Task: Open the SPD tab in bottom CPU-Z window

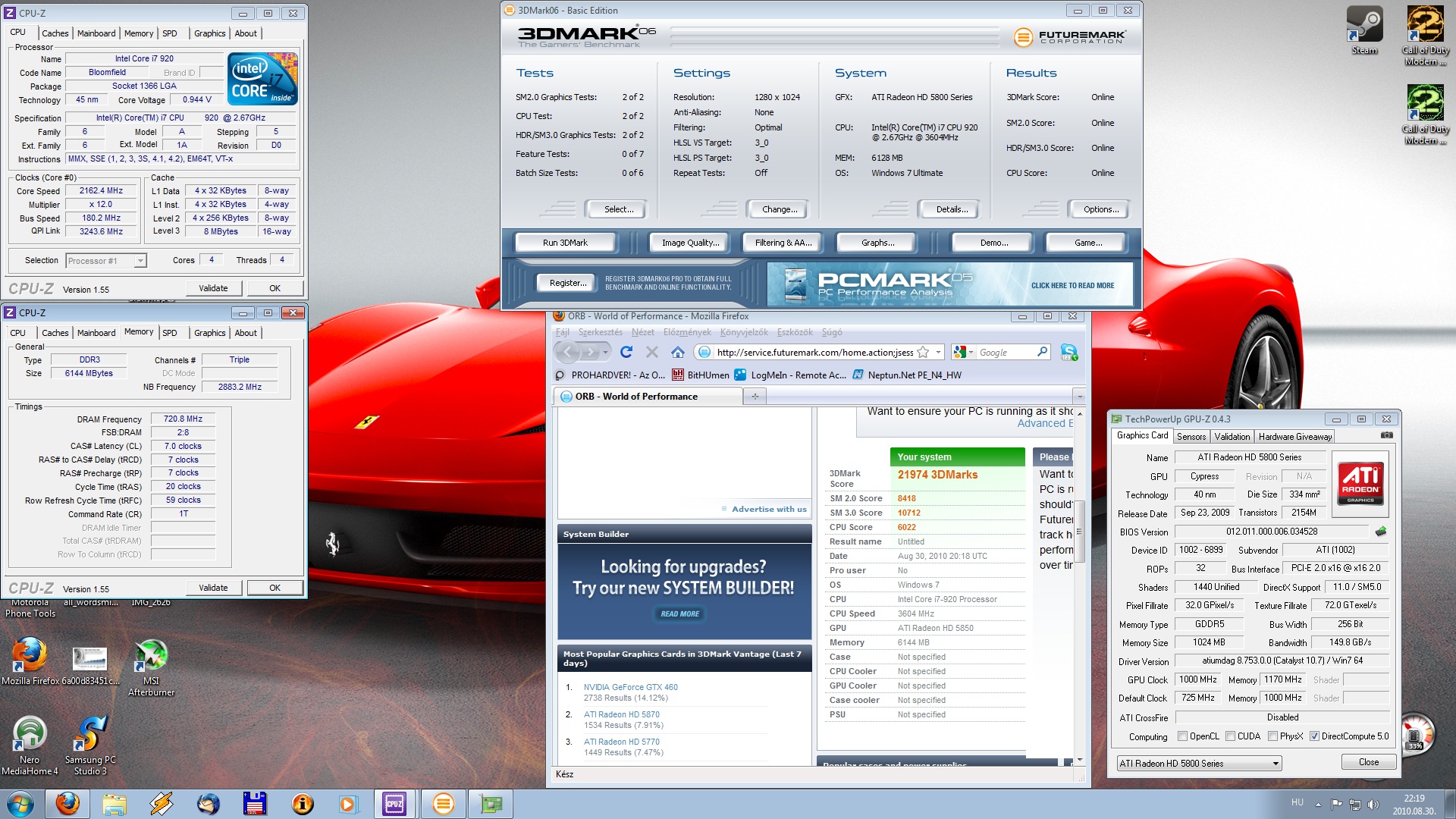Action: 170,333
